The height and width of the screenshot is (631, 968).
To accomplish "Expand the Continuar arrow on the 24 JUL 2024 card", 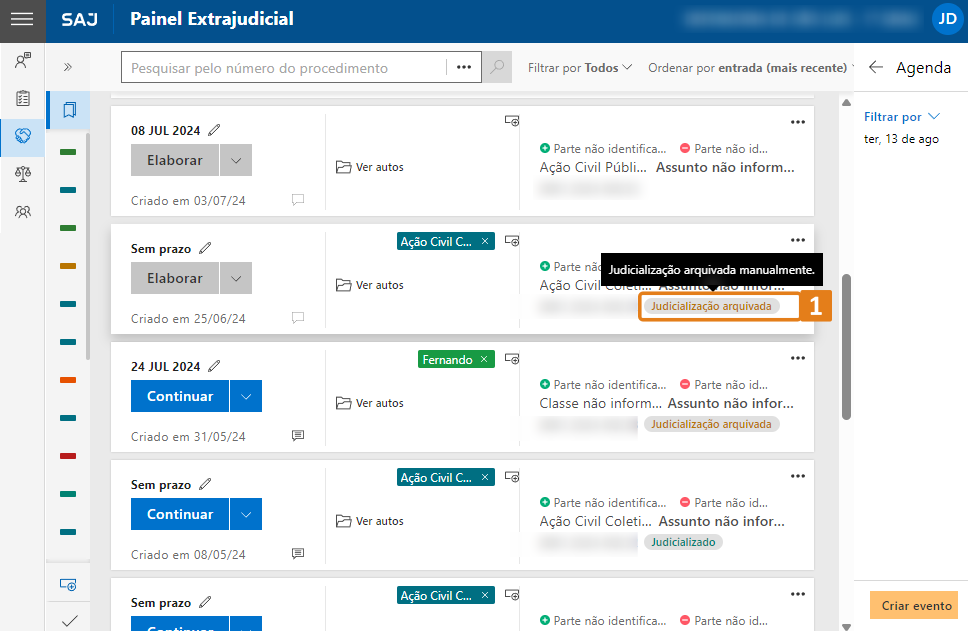I will [246, 396].
